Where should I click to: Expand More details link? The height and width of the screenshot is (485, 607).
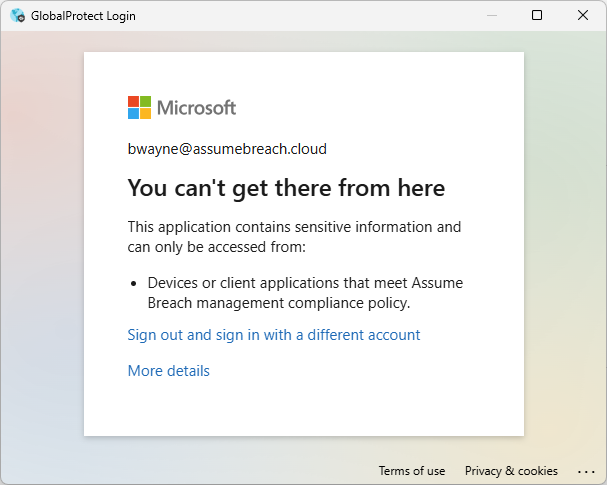pyautogui.click(x=168, y=371)
